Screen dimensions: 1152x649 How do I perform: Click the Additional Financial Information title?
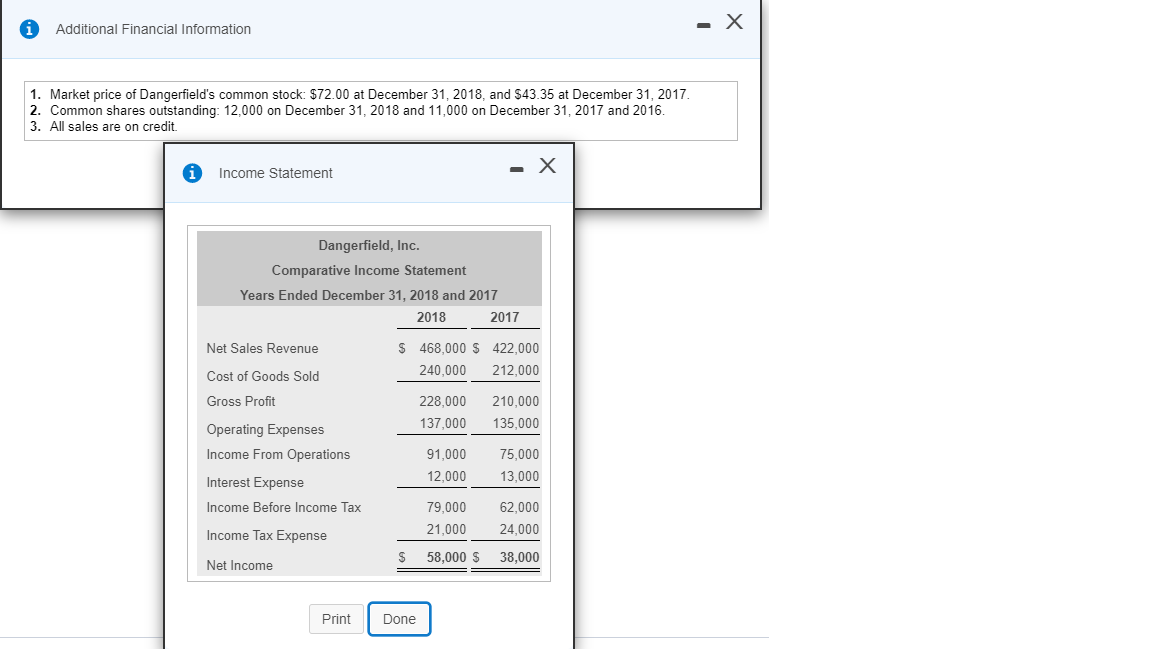point(154,29)
